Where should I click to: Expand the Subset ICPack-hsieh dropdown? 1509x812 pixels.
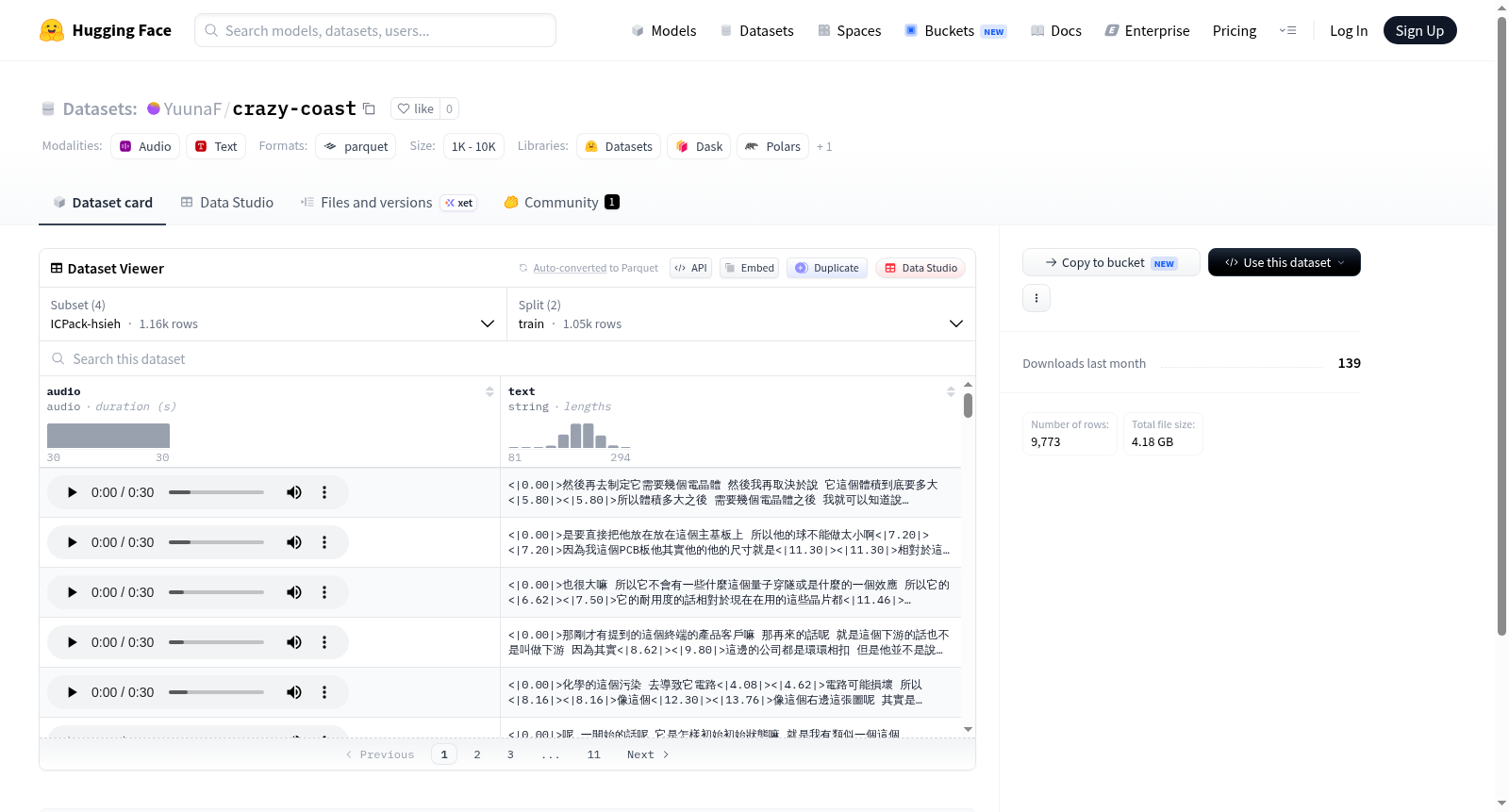tap(272, 314)
